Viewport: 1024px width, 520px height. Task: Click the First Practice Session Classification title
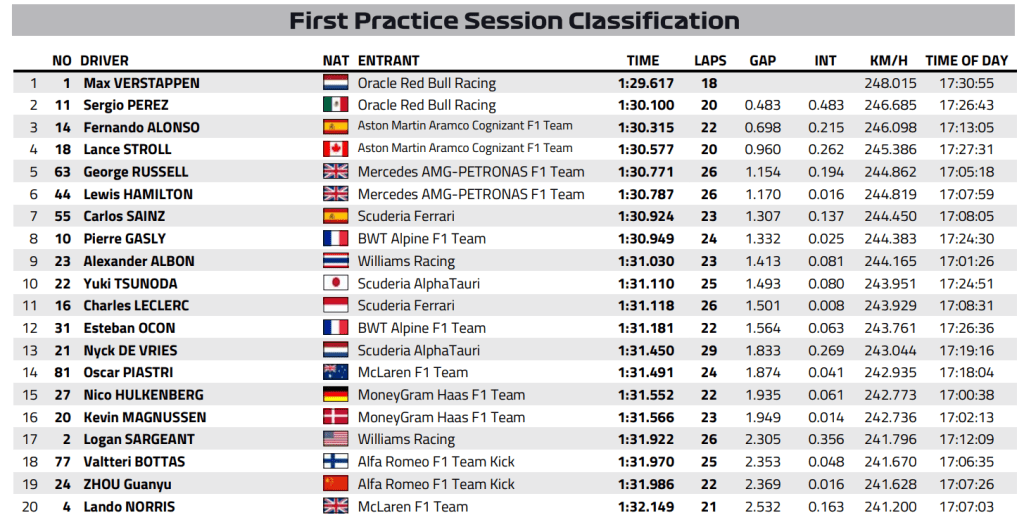514,21
